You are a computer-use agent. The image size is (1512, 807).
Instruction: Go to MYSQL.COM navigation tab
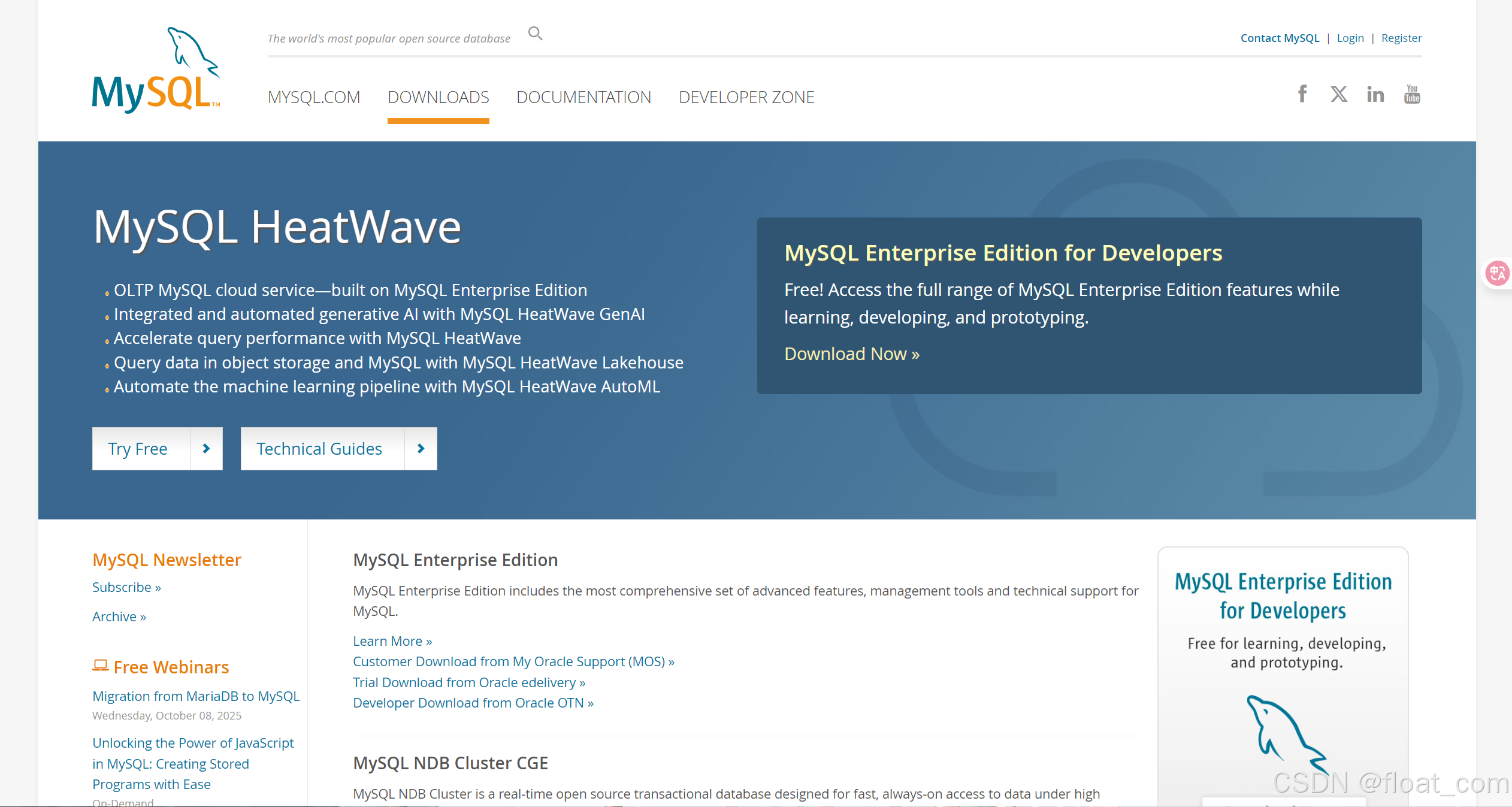(314, 97)
